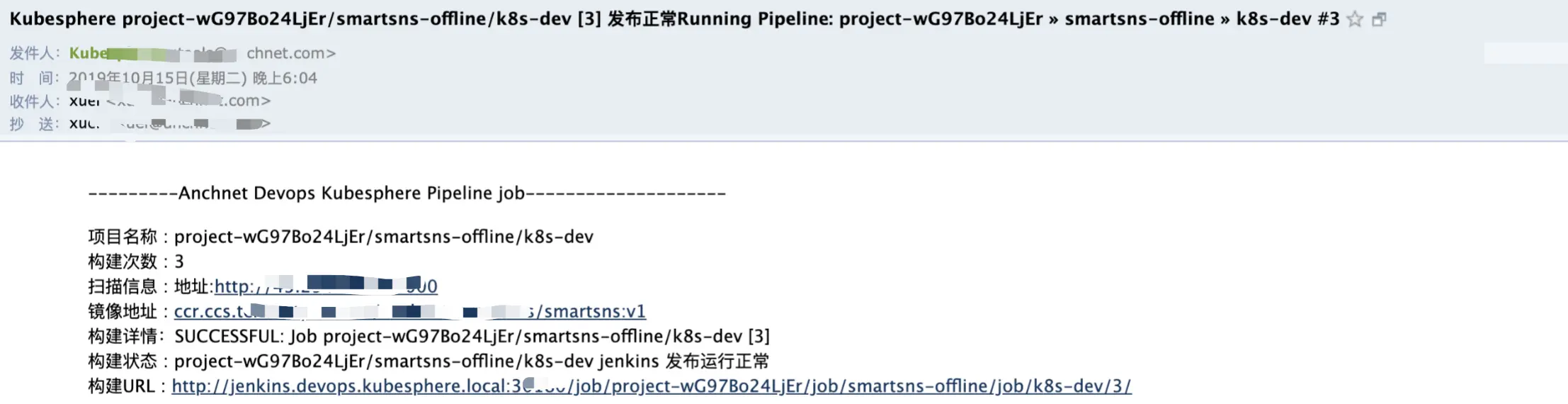Click the recipient name in 收件人 row
Screen dimensions: 1568x404
point(85,101)
